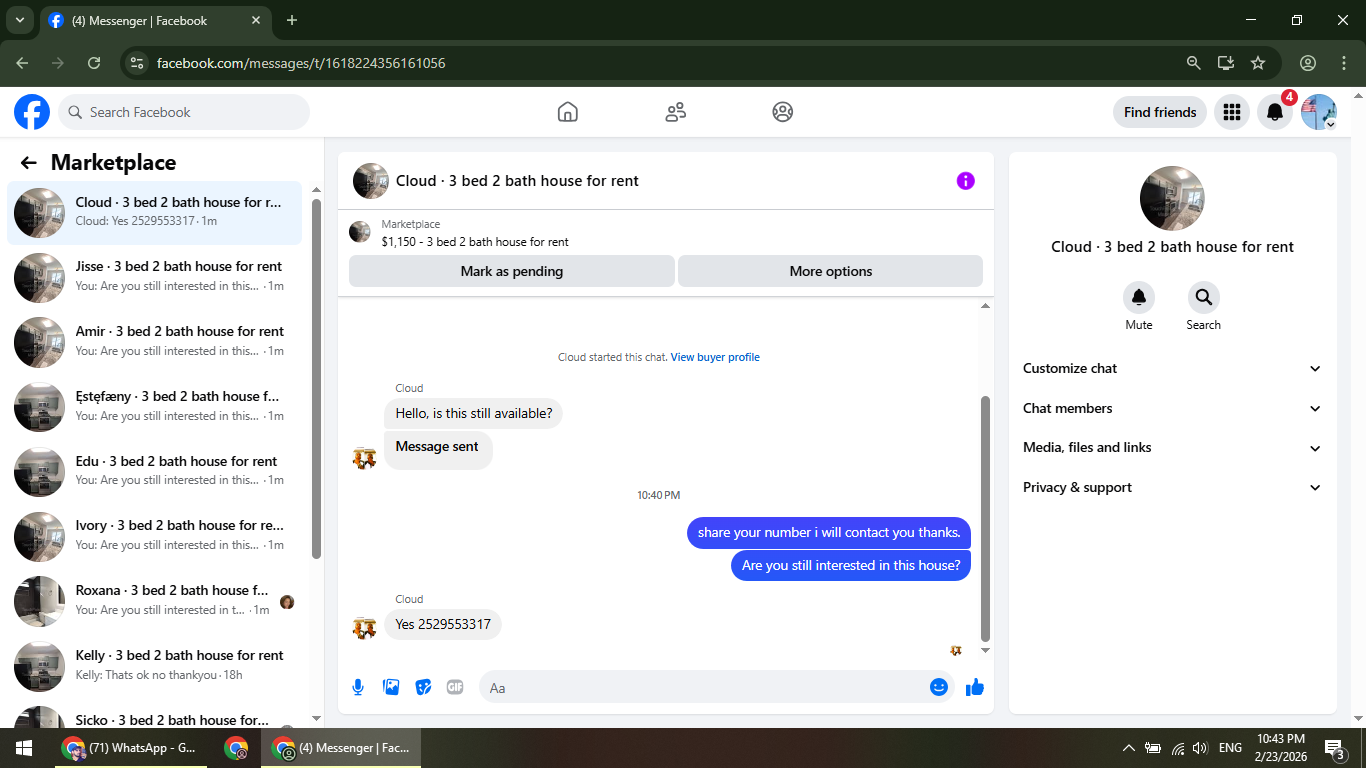Open the Windows Start button
Image resolution: width=1366 pixels, height=768 pixels.
click(x=24, y=748)
